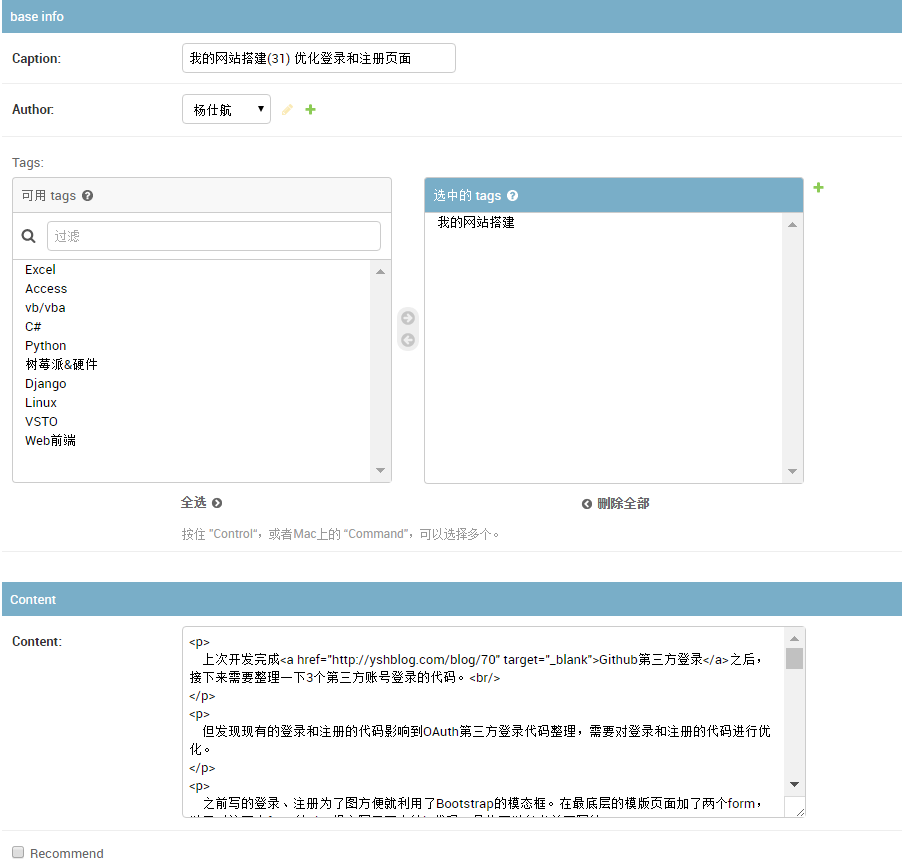
Task: Click the base info section header
Action: (x=452, y=16)
